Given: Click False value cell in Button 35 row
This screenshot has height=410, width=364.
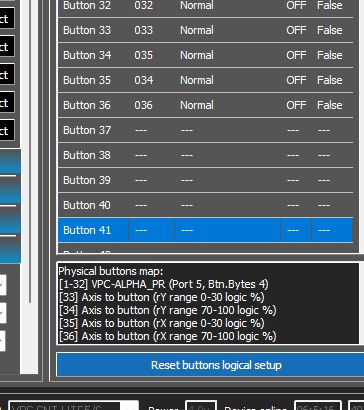Looking at the screenshot, I should [x=330, y=80].
